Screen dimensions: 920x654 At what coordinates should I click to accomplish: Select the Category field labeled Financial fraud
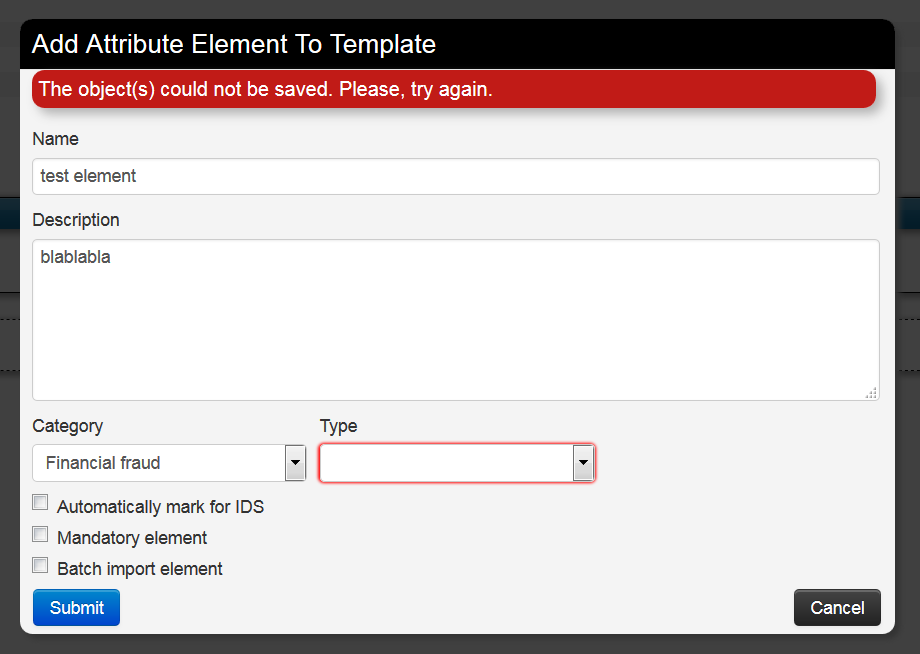tap(160, 463)
